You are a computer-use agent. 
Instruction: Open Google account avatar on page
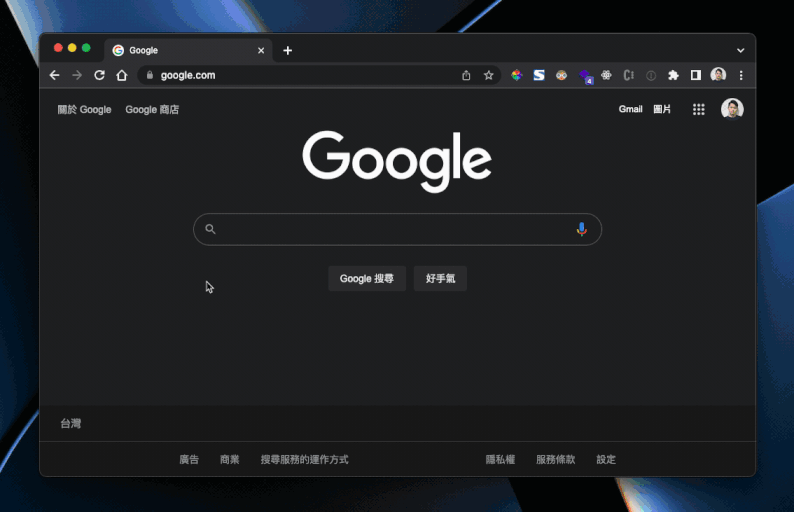point(732,109)
